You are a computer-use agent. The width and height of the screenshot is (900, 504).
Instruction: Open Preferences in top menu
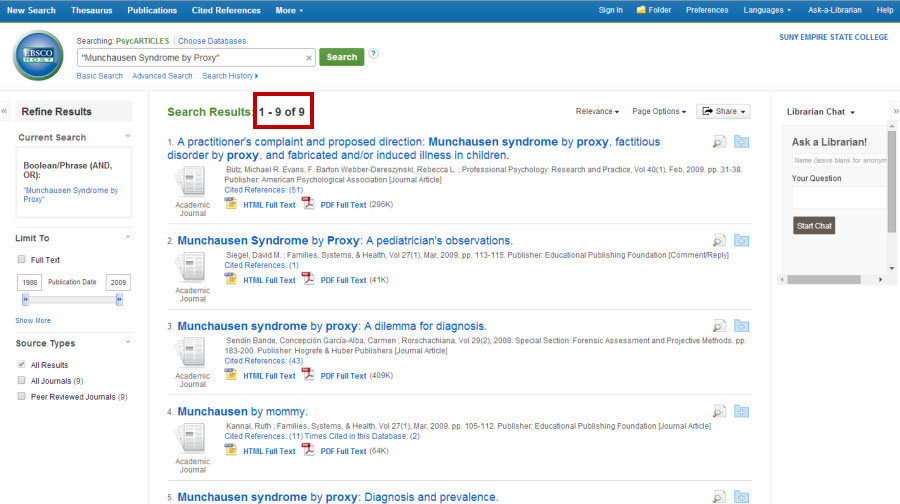click(x=707, y=10)
